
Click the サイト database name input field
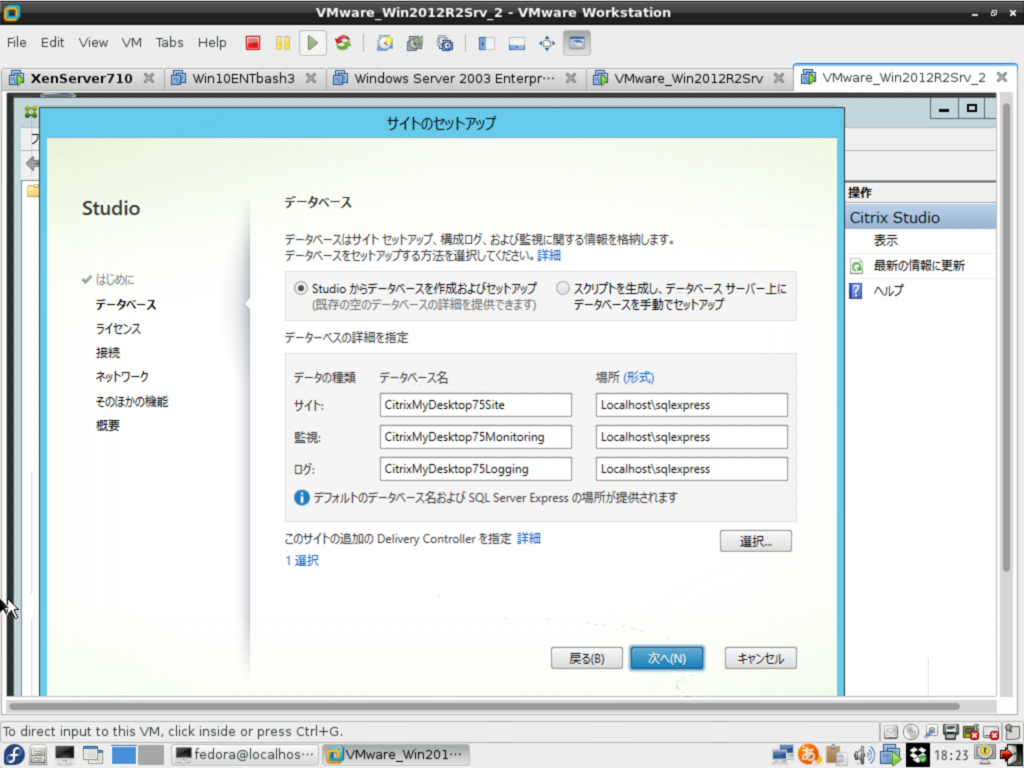(x=475, y=405)
